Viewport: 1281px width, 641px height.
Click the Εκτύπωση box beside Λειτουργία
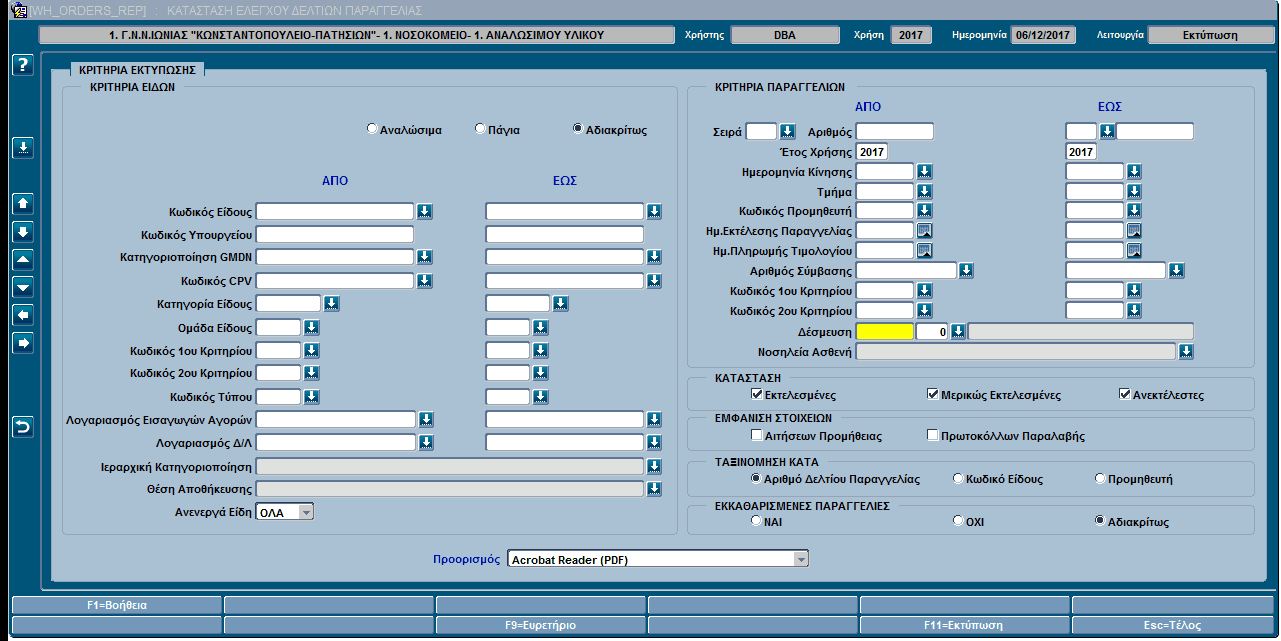pos(1211,35)
